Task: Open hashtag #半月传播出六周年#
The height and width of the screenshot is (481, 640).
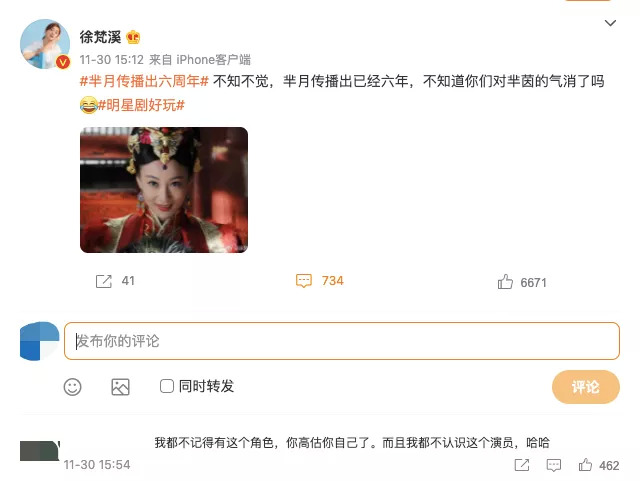Action: (144, 81)
